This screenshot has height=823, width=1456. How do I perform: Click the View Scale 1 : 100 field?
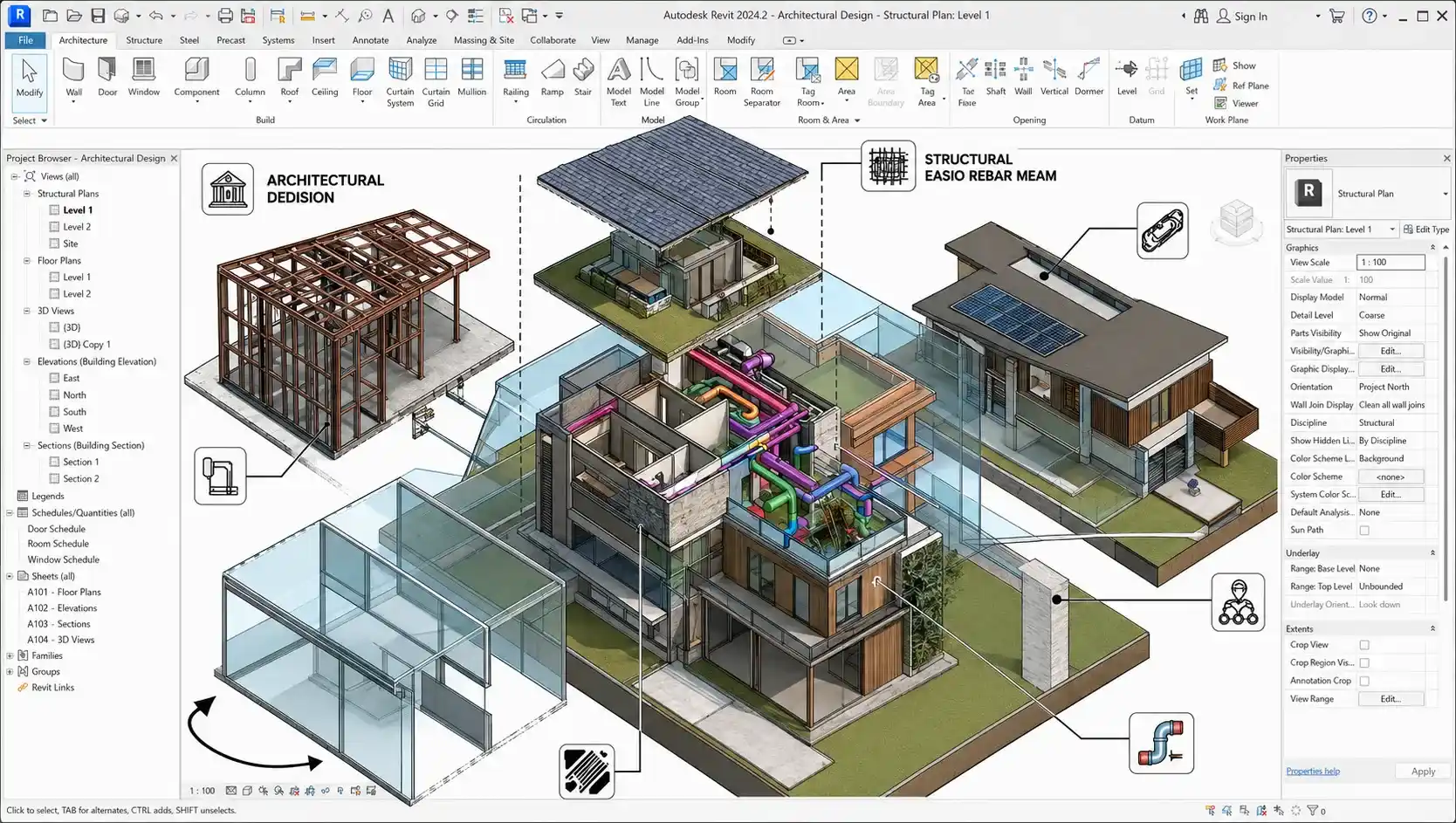1391,262
